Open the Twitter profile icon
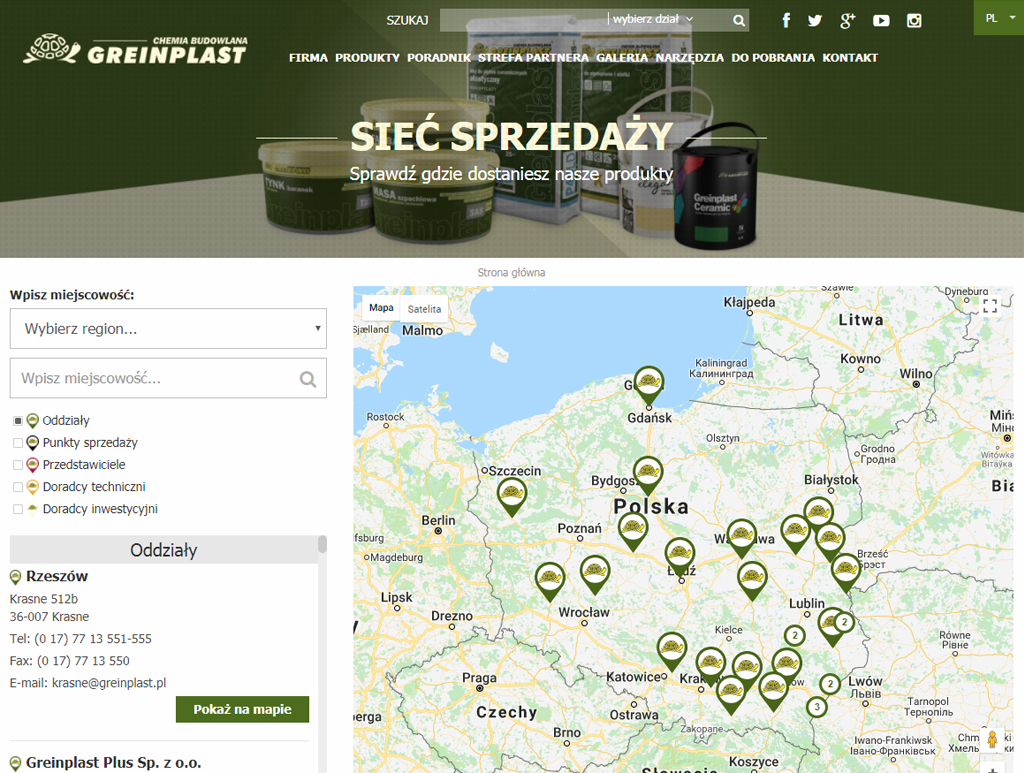This screenshot has width=1024, height=773. tap(815, 20)
